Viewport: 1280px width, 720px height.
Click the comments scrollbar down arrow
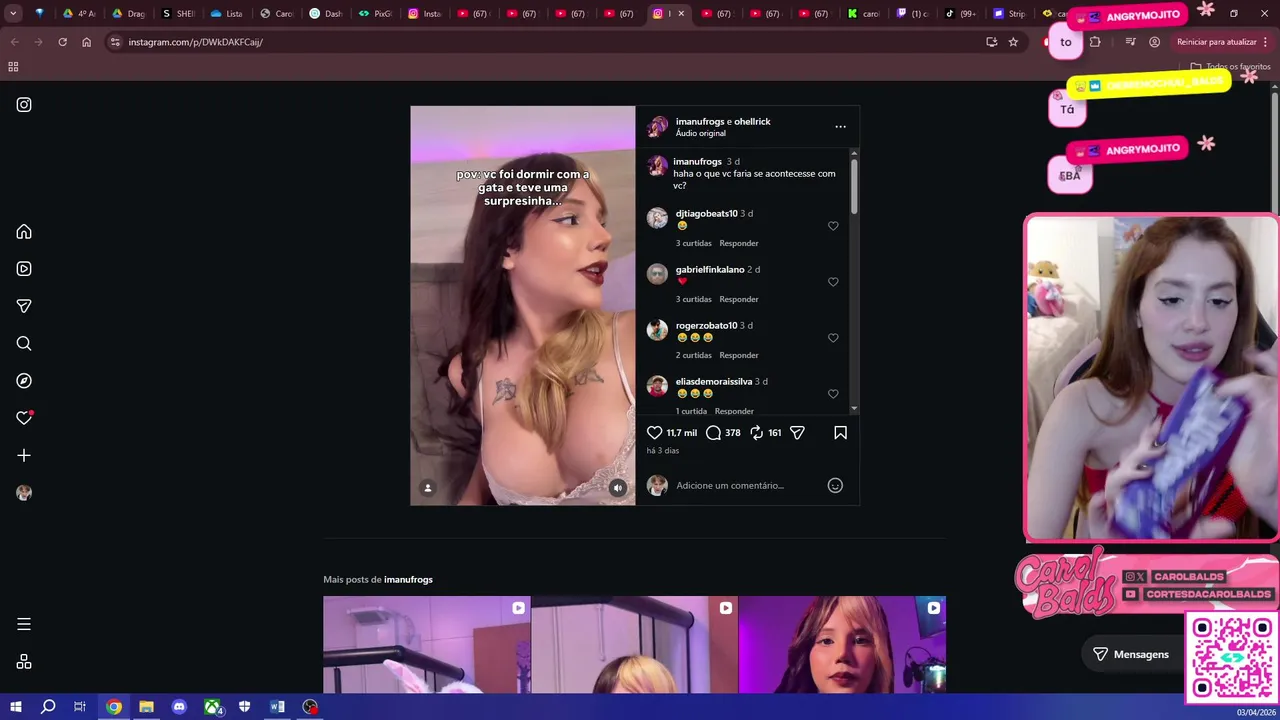tap(854, 409)
